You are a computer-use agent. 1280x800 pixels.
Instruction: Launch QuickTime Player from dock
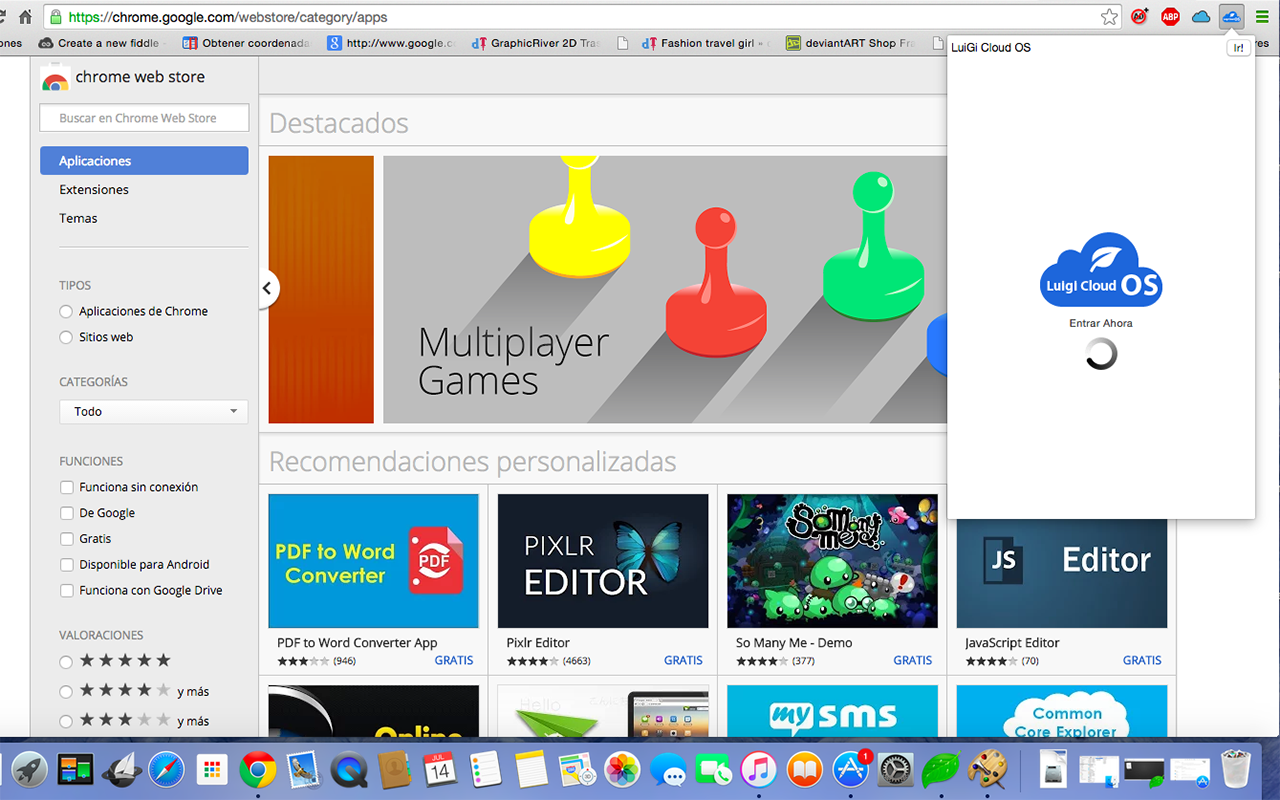349,770
